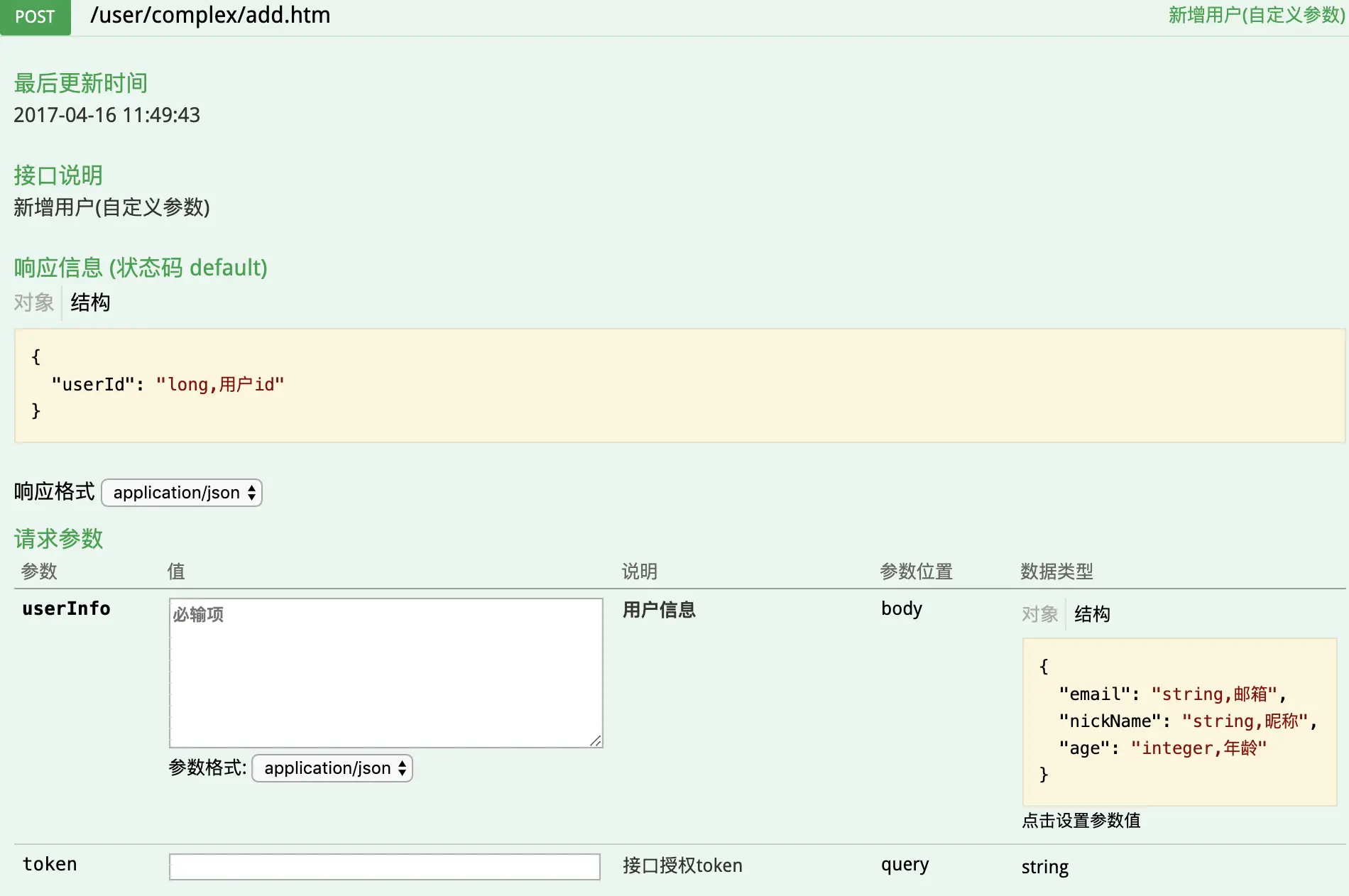Click into the userInfo 必输项 textarea

(x=386, y=673)
